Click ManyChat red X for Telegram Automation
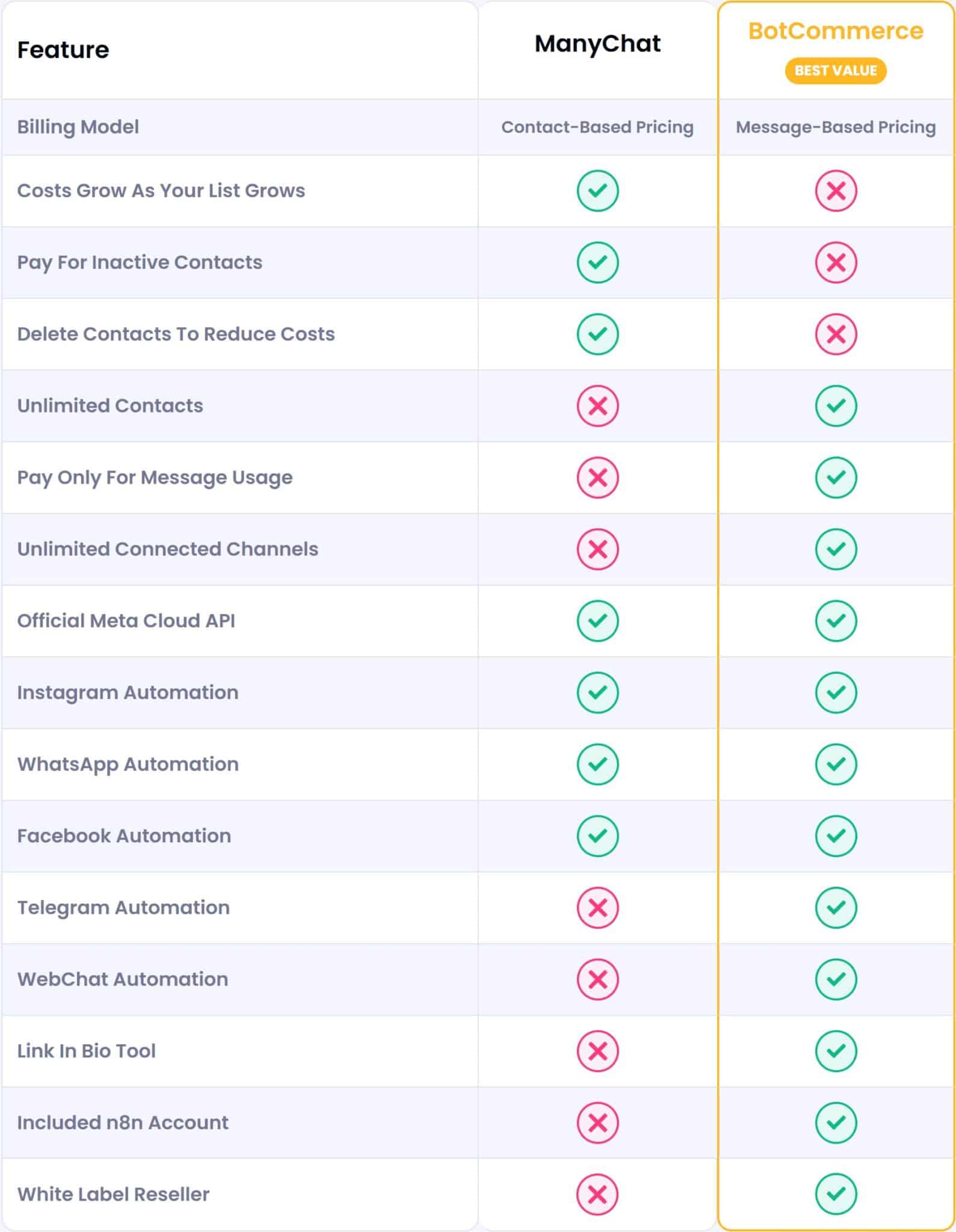Screen dimensions: 956x1232 click(x=597, y=908)
